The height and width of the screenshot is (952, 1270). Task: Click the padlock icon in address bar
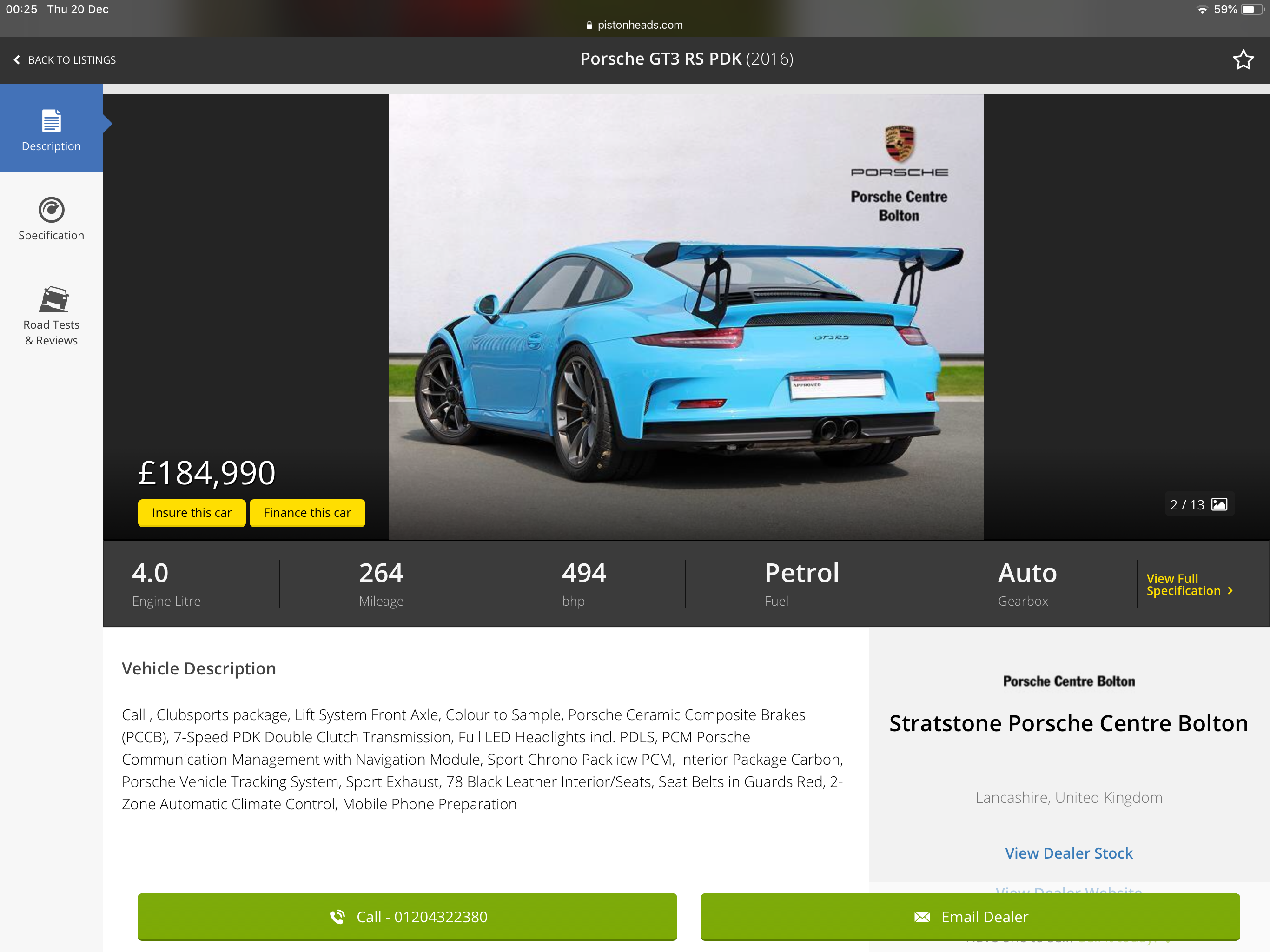point(589,25)
